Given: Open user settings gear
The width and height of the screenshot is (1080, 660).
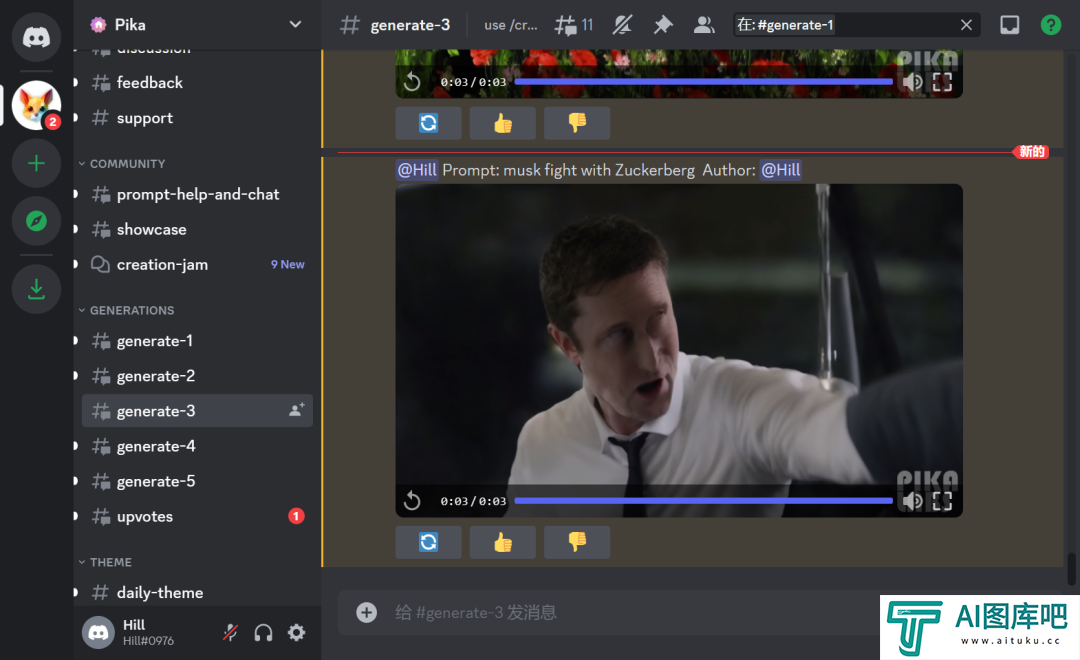Looking at the screenshot, I should [x=296, y=632].
